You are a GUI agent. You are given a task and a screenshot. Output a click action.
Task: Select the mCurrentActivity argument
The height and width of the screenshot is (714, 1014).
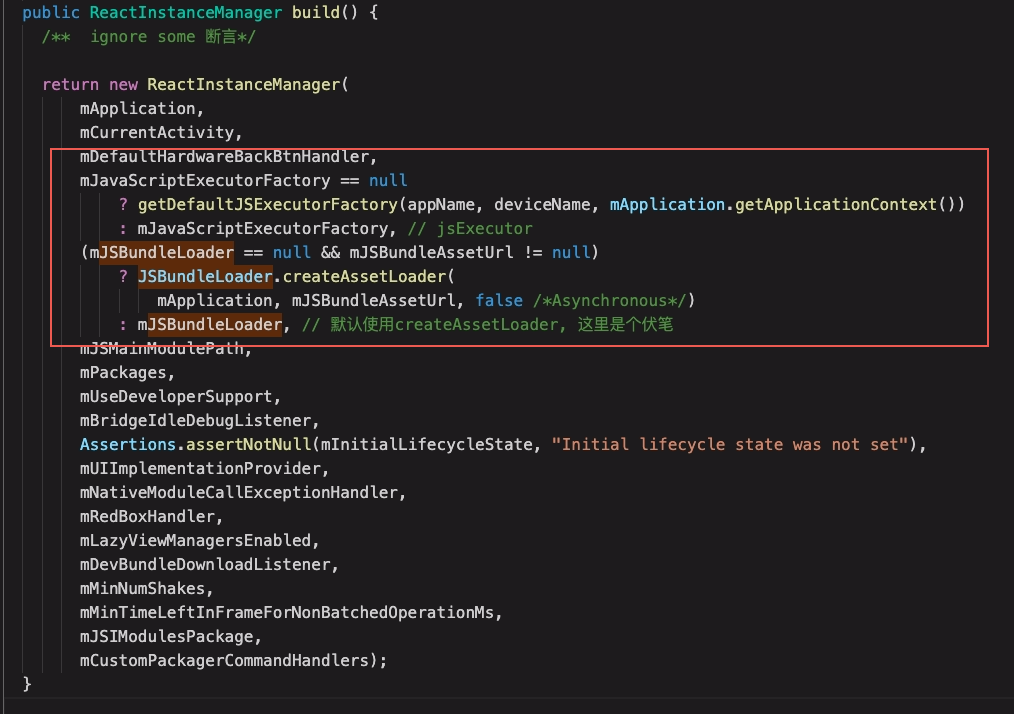[161, 133]
